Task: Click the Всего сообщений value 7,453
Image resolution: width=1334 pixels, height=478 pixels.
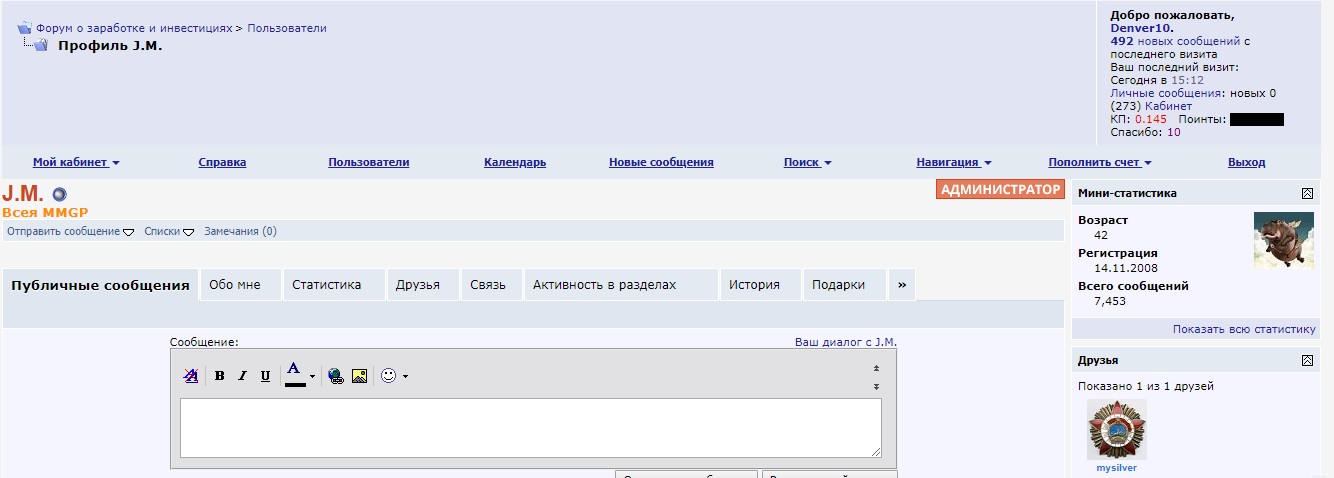Action: (x=1110, y=301)
